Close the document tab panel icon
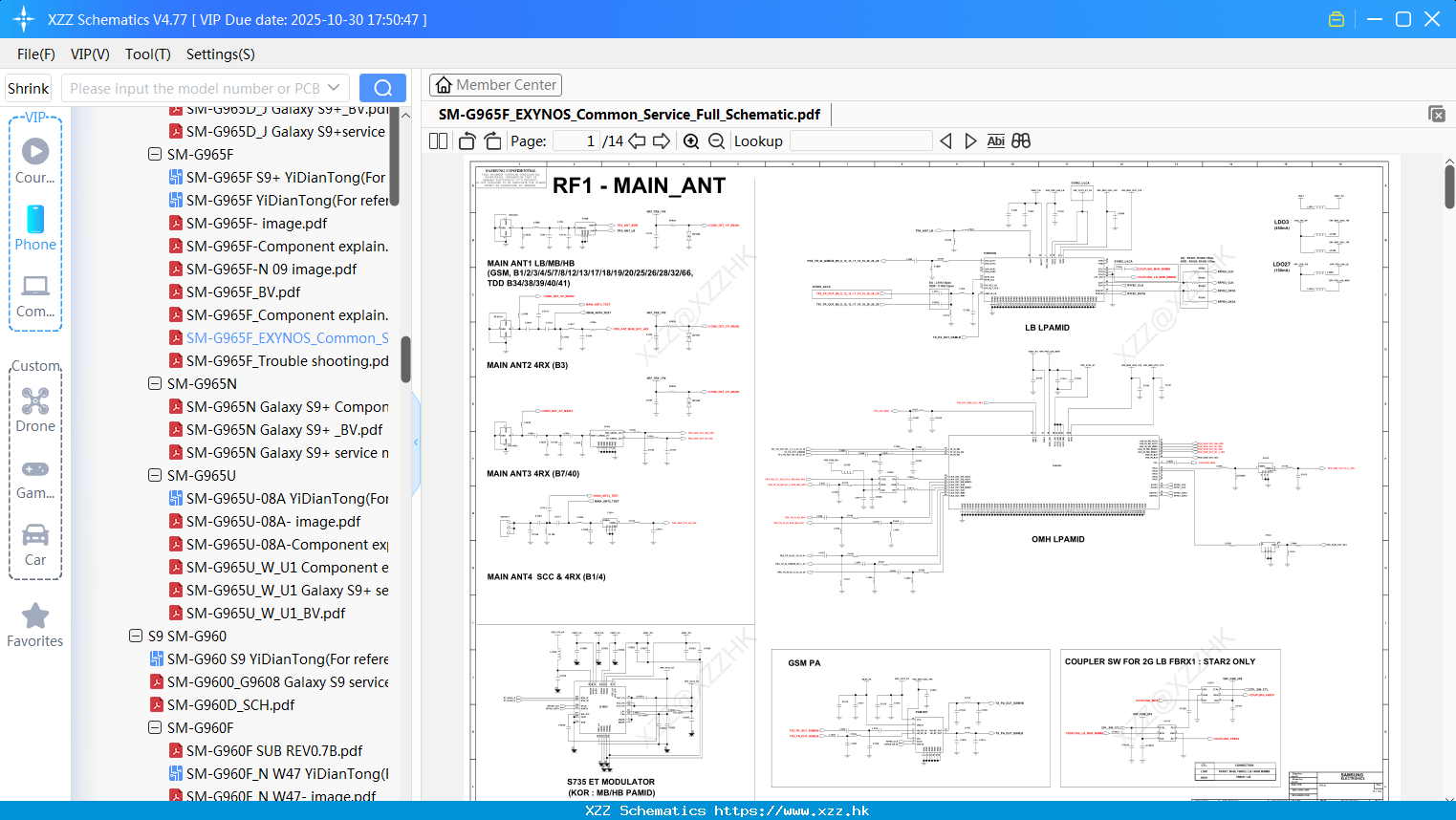1456x820 pixels. coord(1437,114)
